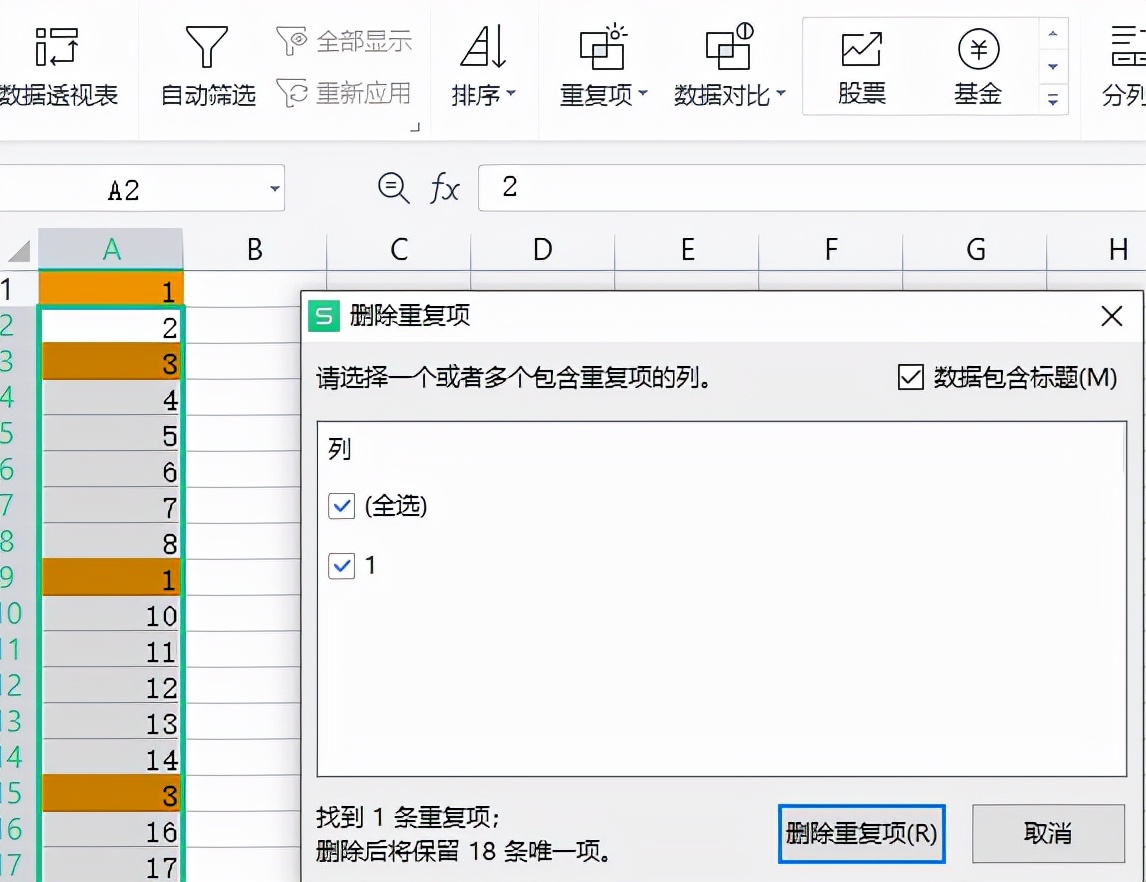Click the 删除重复项(R) button
The height and width of the screenshot is (882, 1146).
862,834
